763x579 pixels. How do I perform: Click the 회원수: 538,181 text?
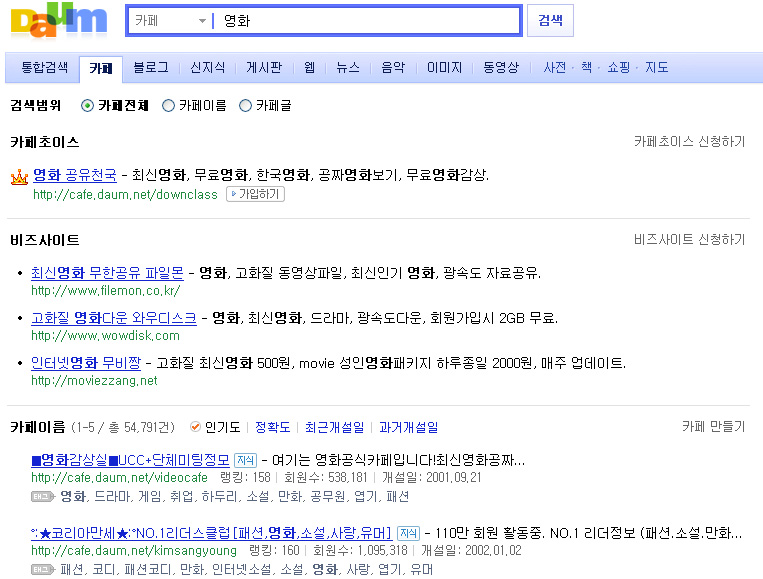click(x=326, y=477)
